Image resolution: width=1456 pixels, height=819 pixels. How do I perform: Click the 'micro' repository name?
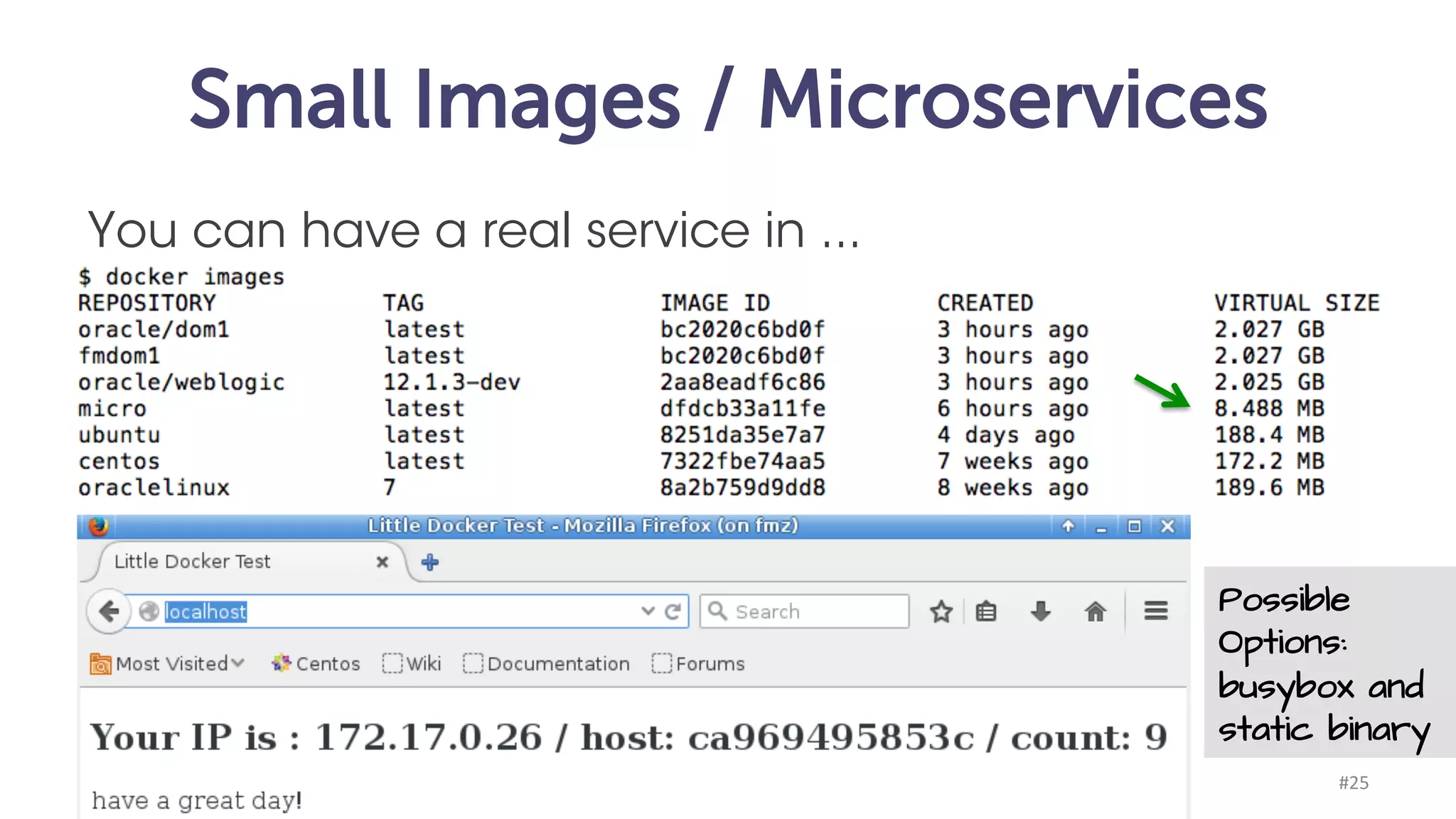[x=112, y=409]
